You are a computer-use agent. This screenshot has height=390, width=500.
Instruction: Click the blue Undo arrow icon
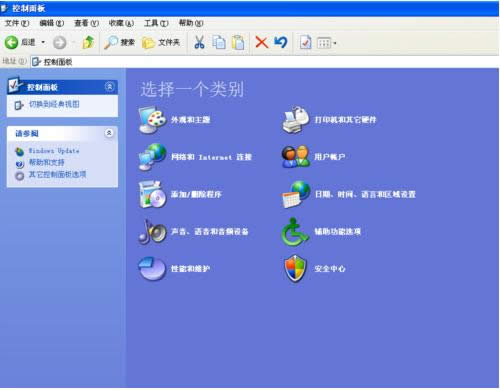(281, 42)
